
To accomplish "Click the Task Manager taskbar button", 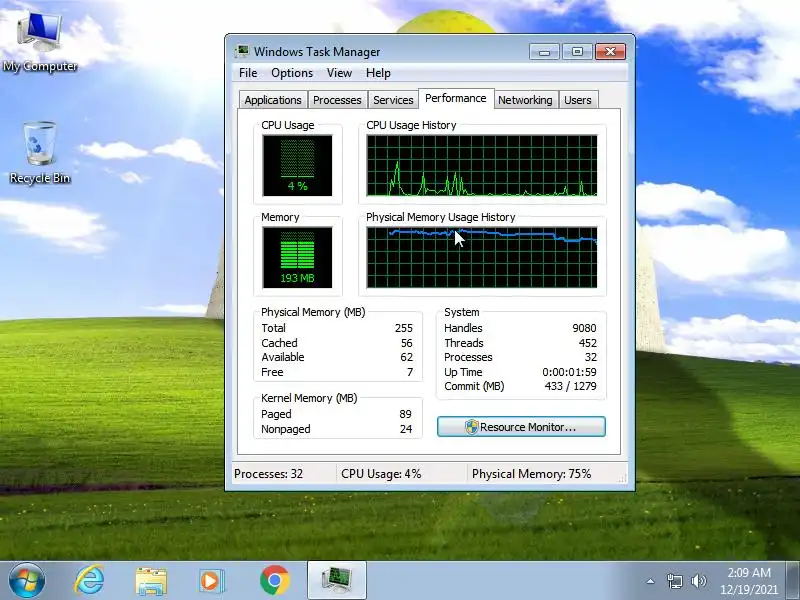I will click(337, 581).
